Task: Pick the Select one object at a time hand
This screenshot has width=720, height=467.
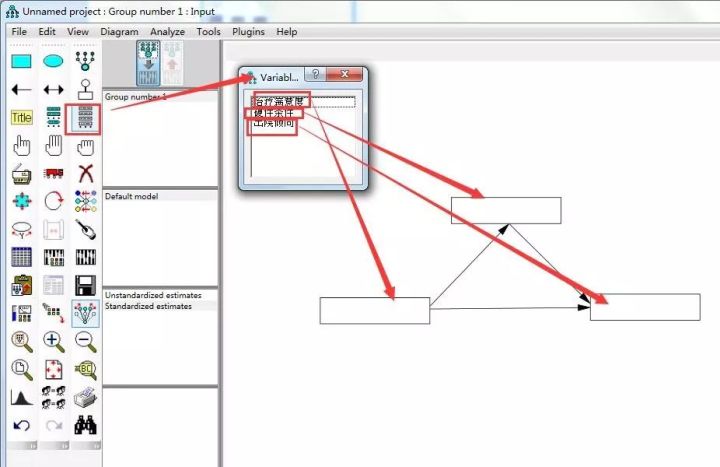Action: [21, 146]
